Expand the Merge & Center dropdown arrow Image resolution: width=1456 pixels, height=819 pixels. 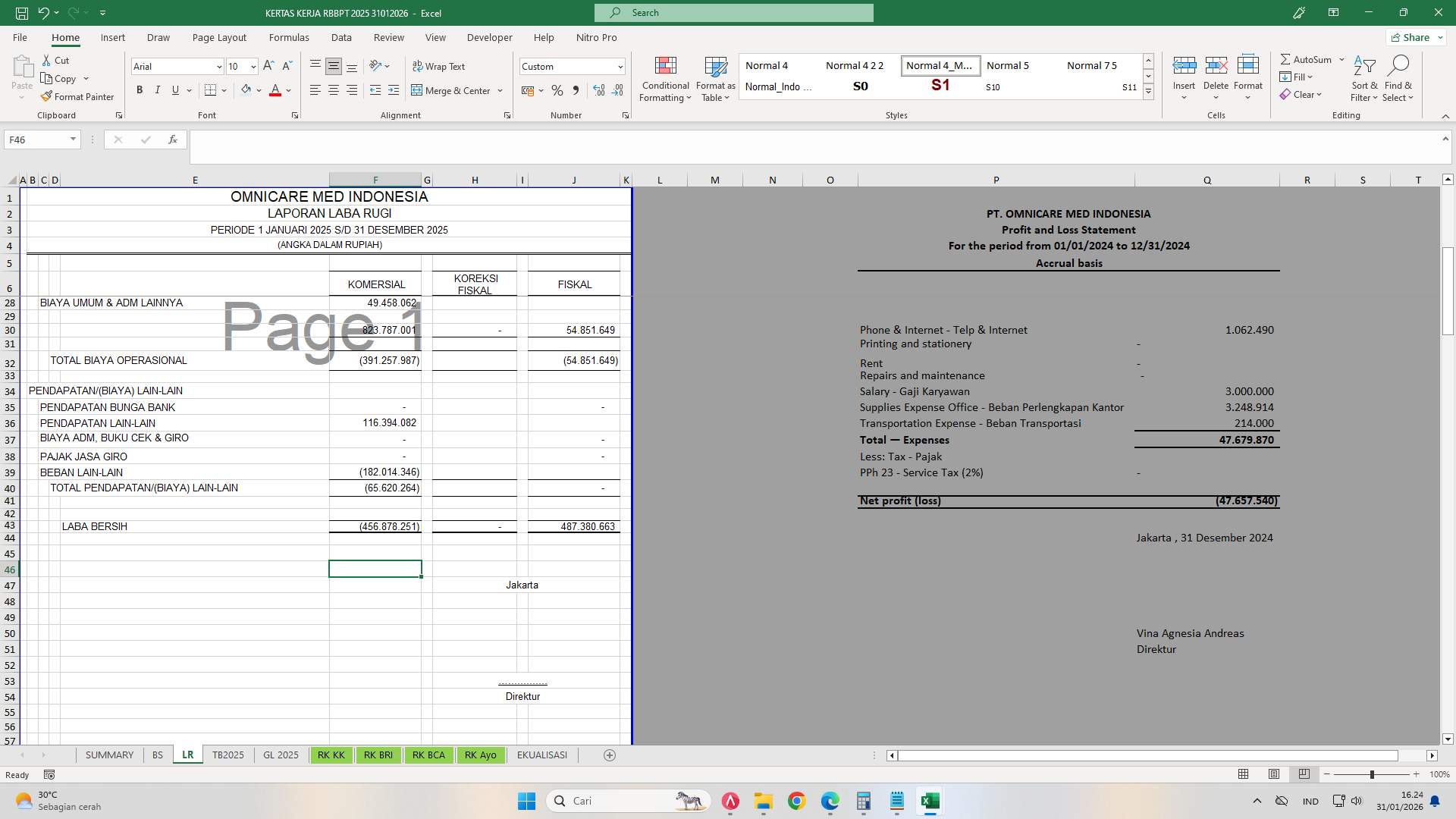coord(499,90)
